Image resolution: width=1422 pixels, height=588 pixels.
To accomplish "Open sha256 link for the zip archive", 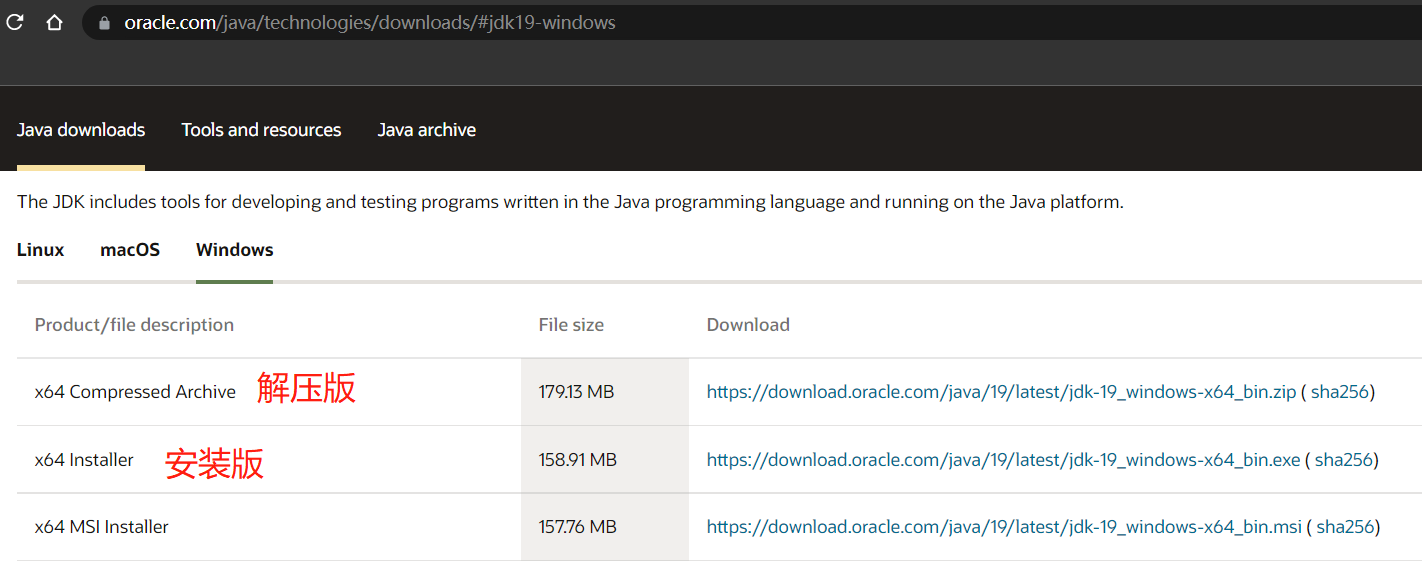I will 1339,392.
